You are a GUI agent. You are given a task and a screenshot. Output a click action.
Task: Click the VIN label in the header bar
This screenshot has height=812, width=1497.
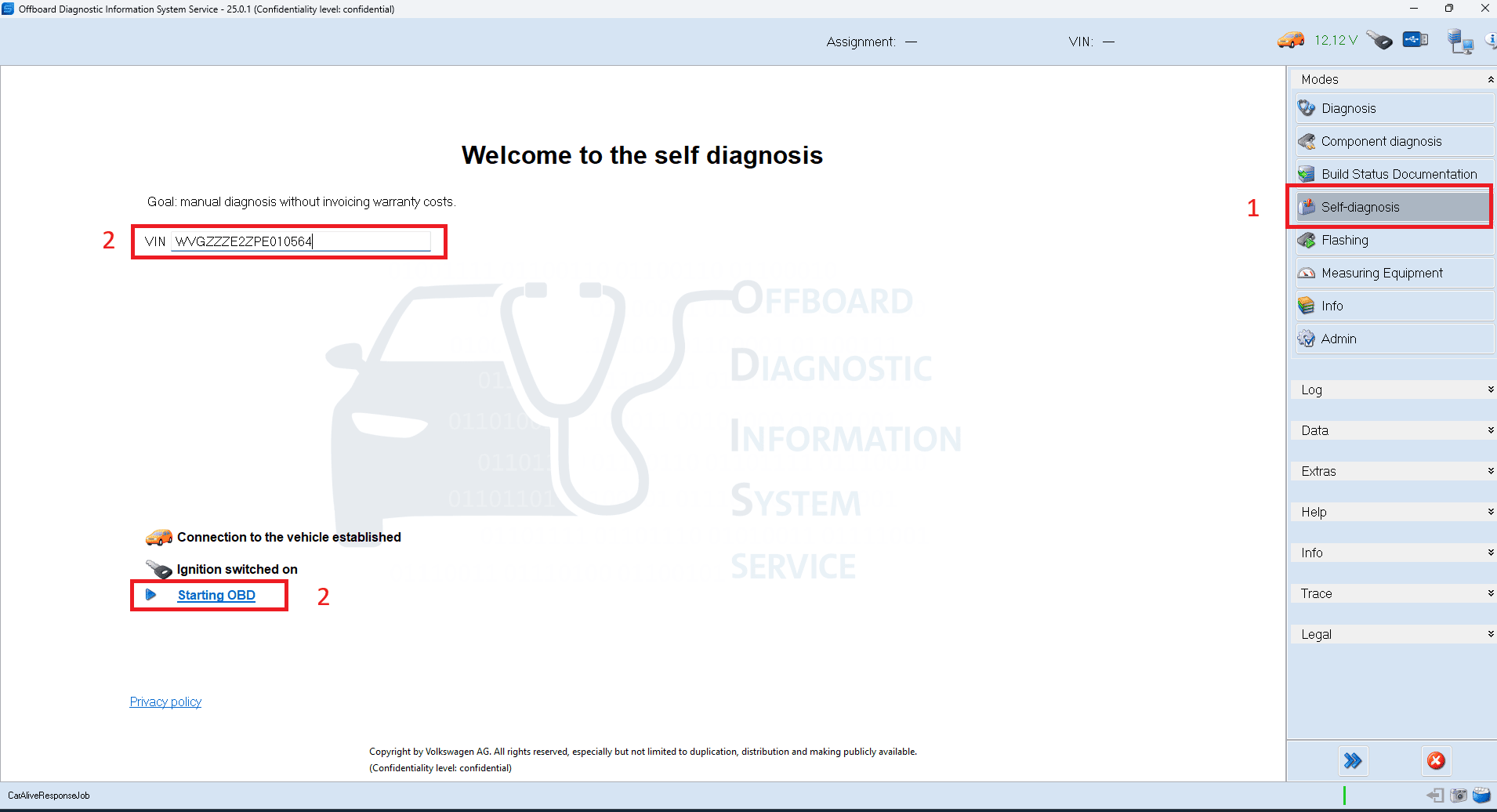(x=1081, y=42)
